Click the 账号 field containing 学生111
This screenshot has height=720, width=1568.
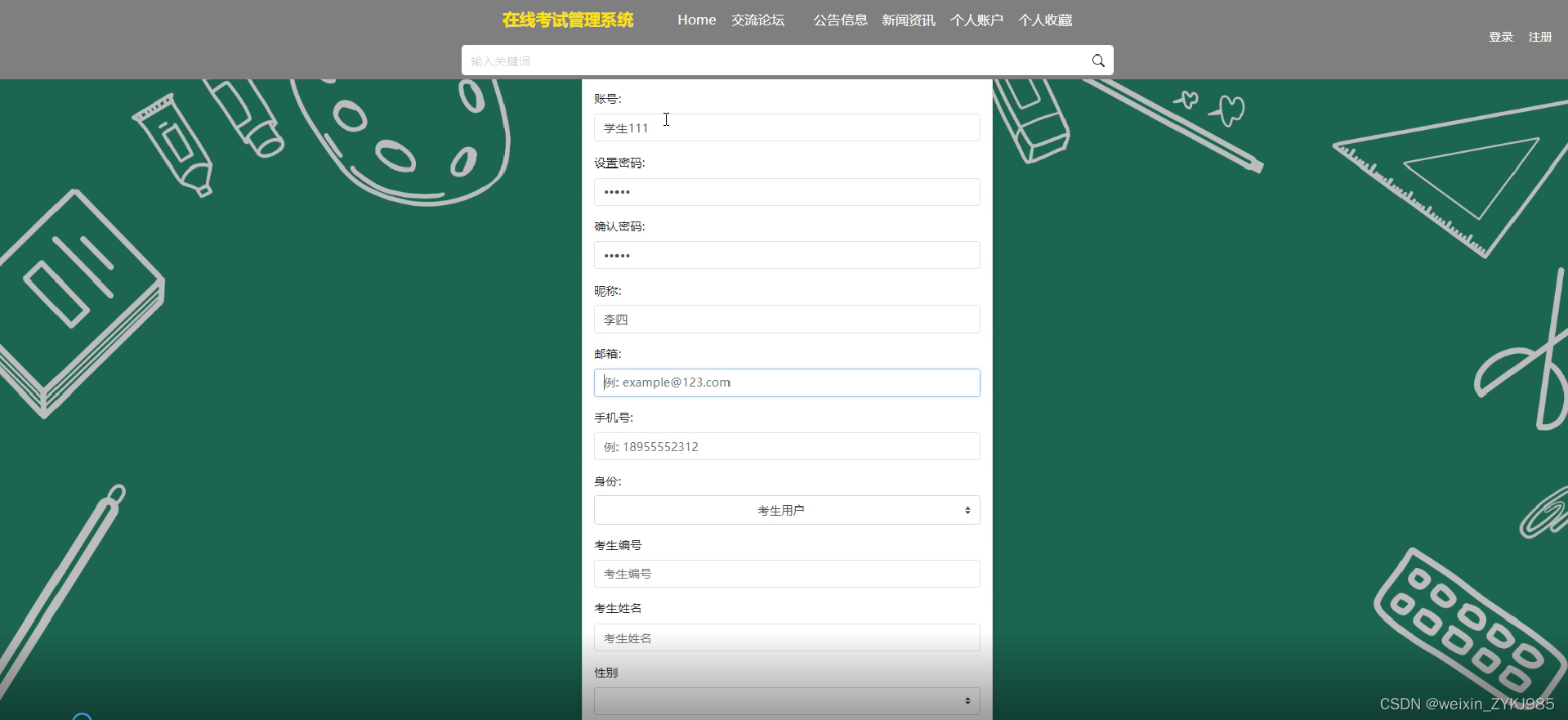click(787, 127)
